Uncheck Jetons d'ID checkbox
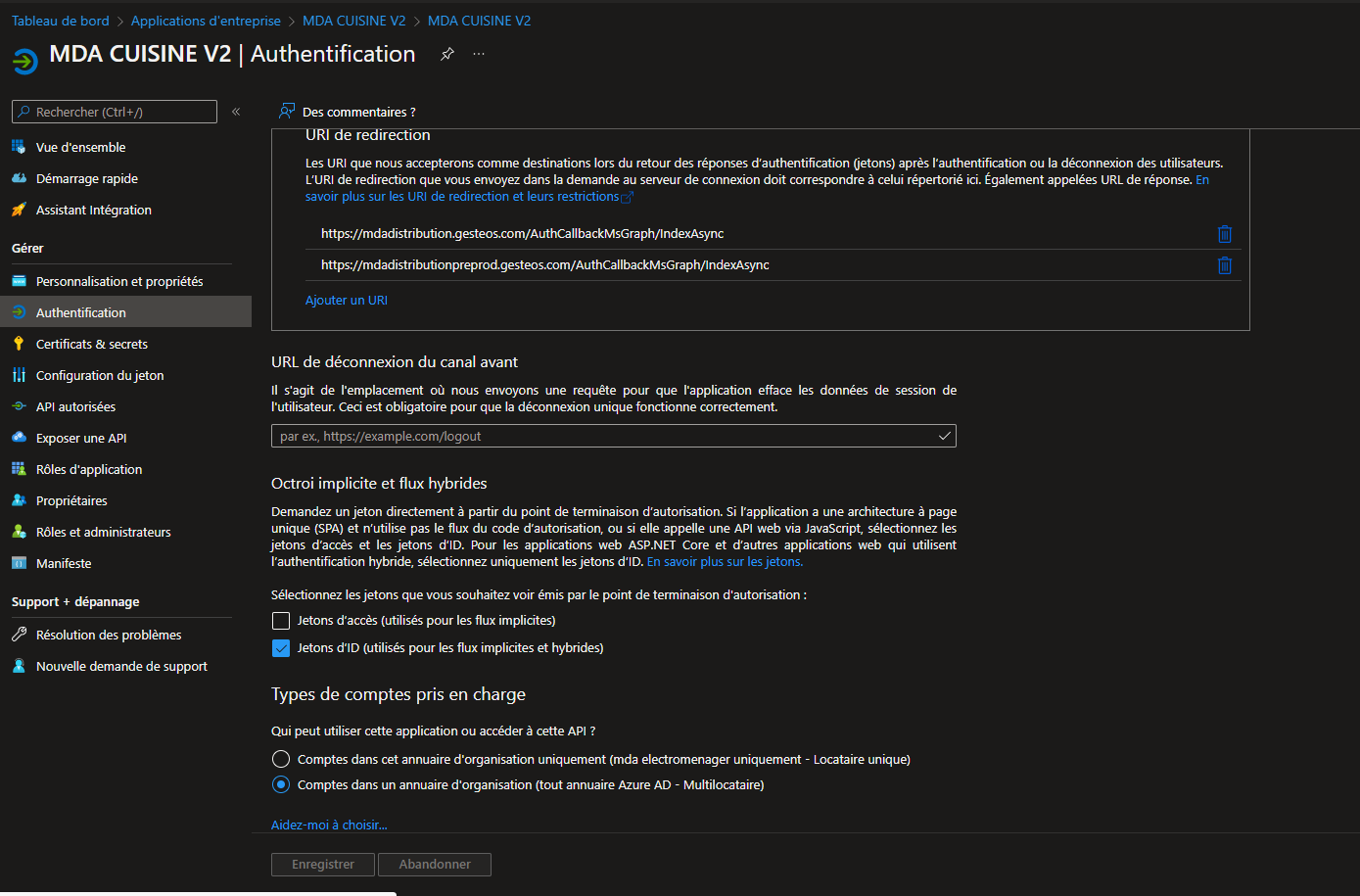Image resolution: width=1360 pixels, height=896 pixels. (281, 648)
